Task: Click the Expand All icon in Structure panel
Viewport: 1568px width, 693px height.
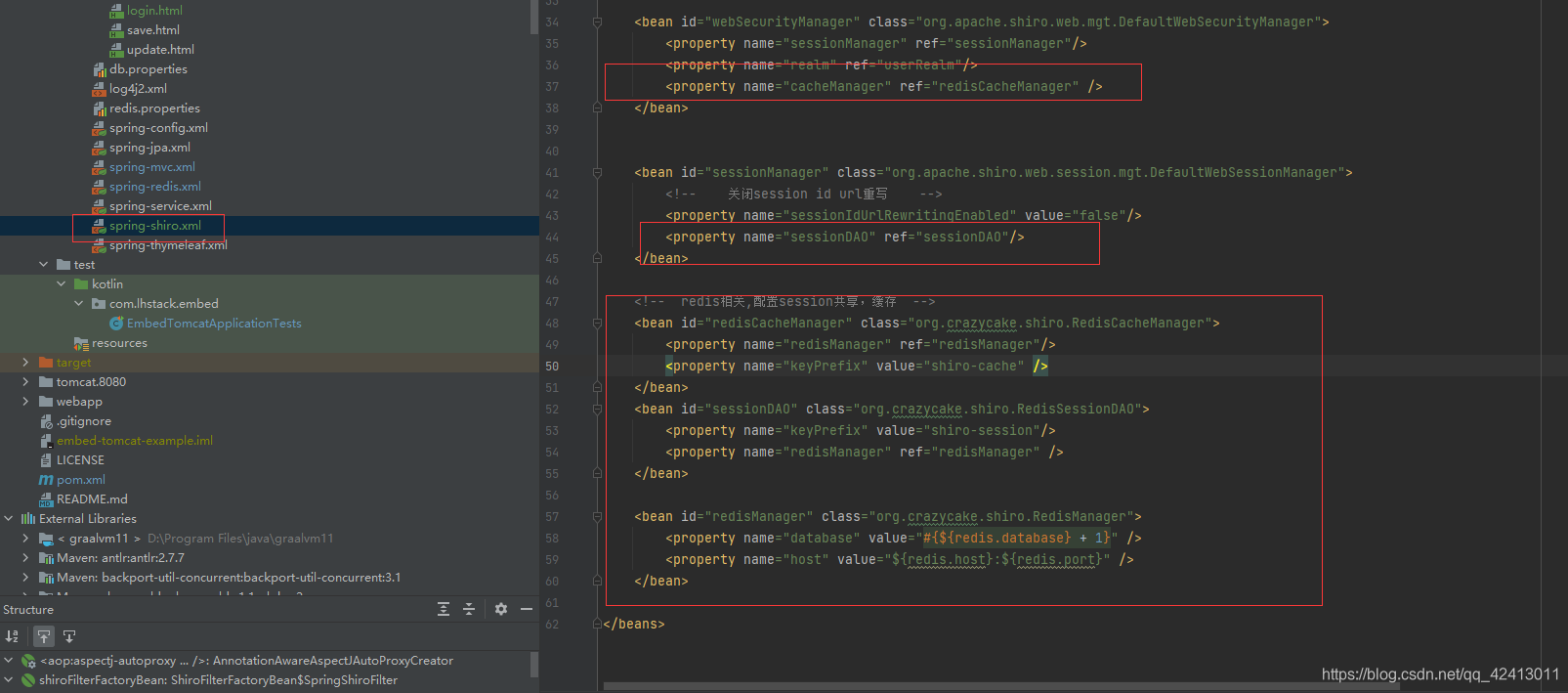Action: [x=444, y=609]
